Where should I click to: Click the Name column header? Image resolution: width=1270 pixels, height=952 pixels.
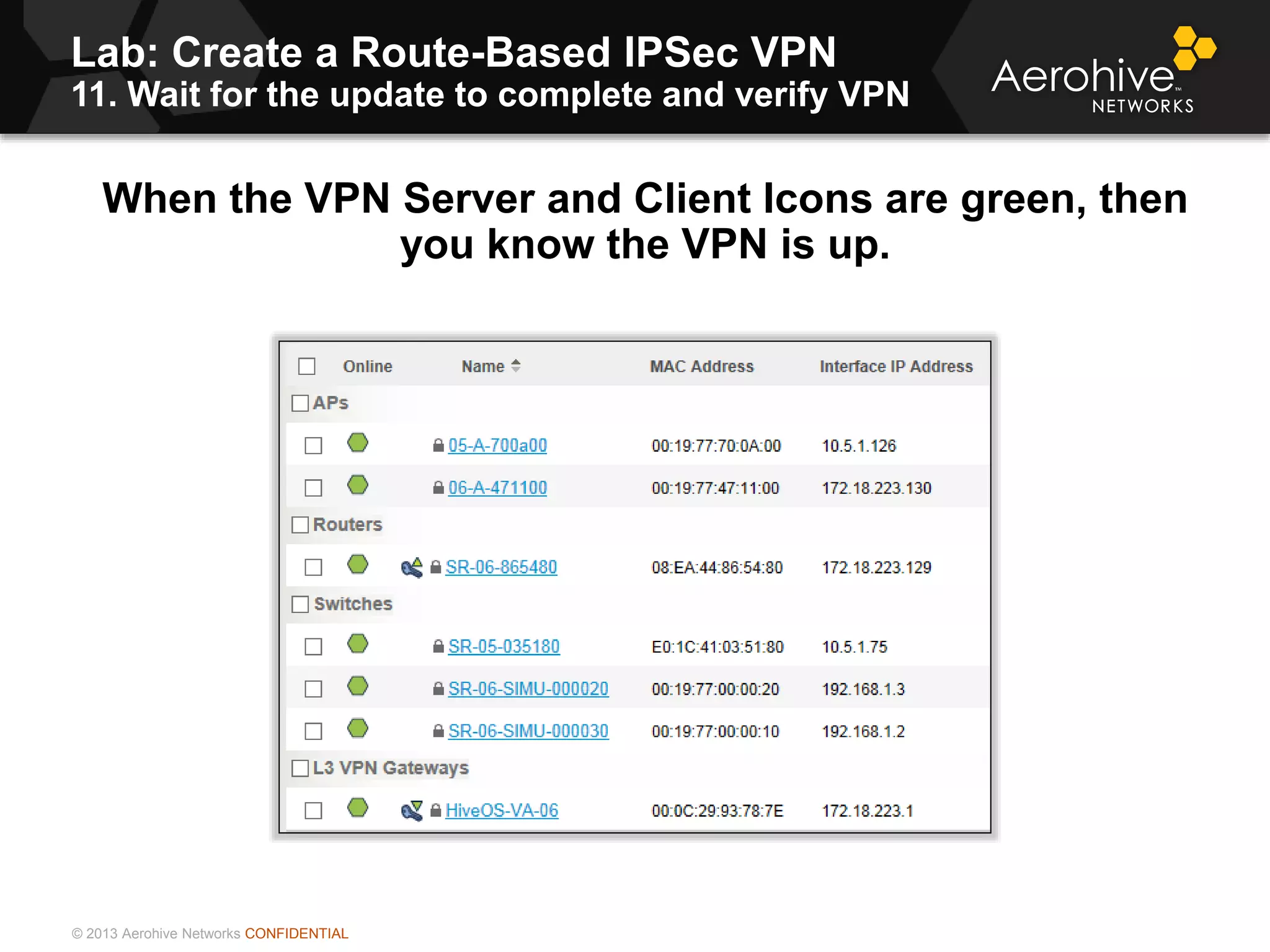point(482,366)
